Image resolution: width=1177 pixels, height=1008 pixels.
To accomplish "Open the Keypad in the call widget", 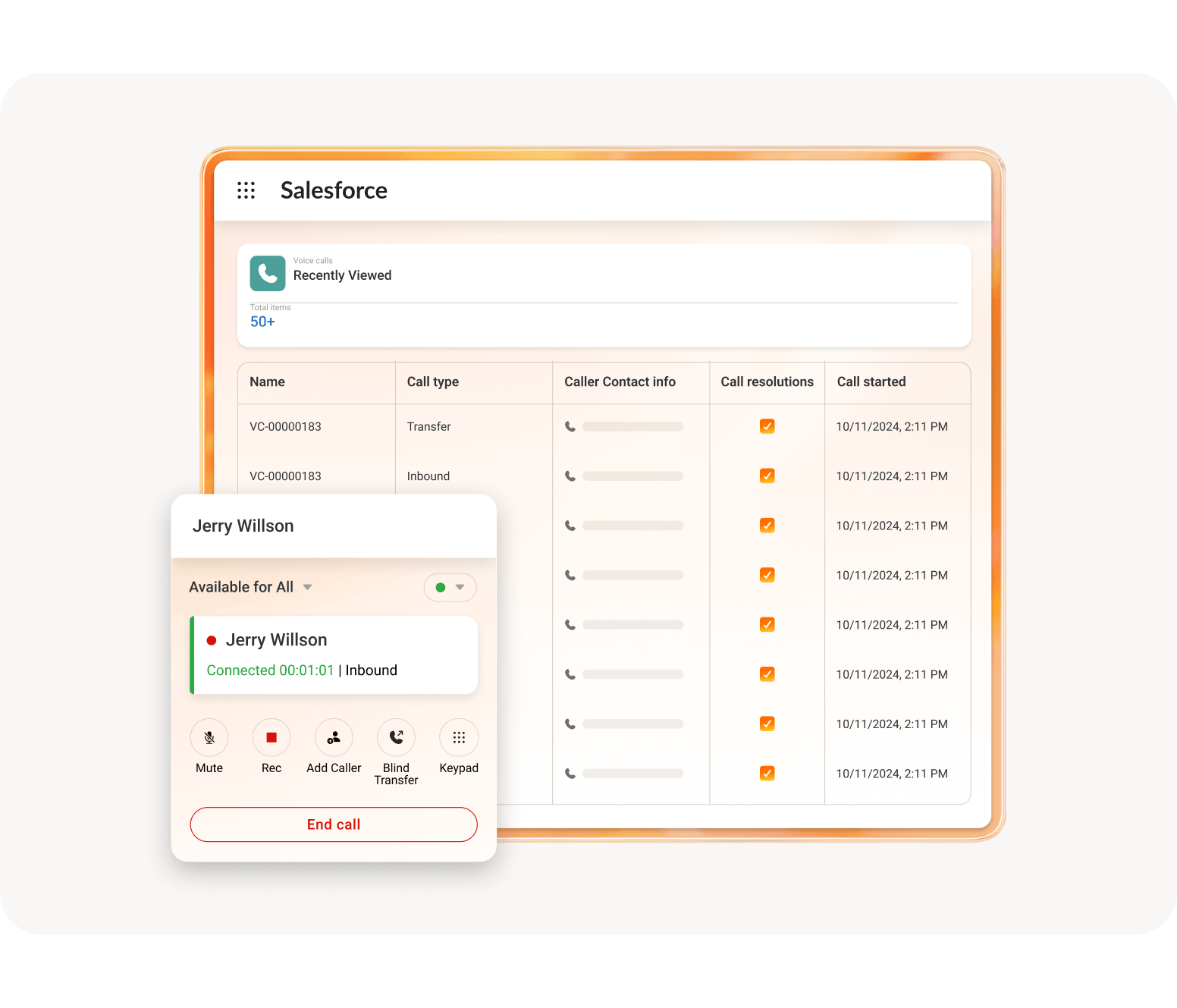I will tap(458, 737).
